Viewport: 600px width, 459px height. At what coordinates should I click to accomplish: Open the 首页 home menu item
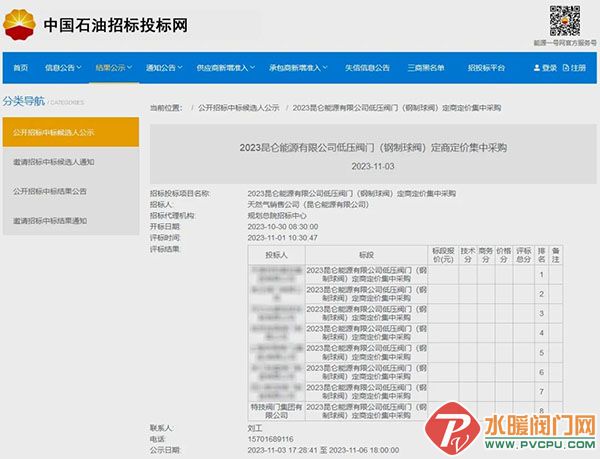coord(21,68)
